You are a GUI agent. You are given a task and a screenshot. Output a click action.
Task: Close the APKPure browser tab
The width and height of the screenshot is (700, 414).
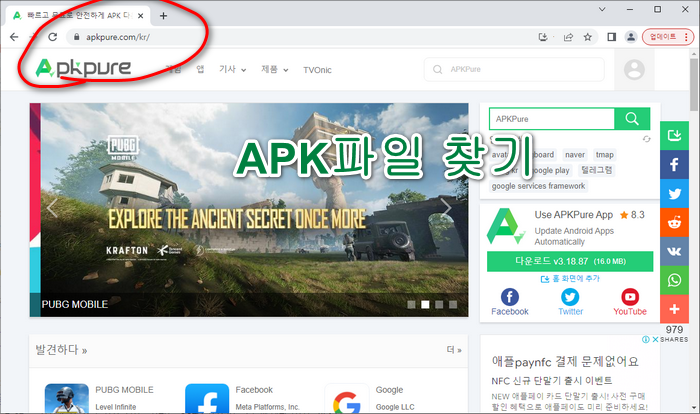pyautogui.click(x=141, y=16)
